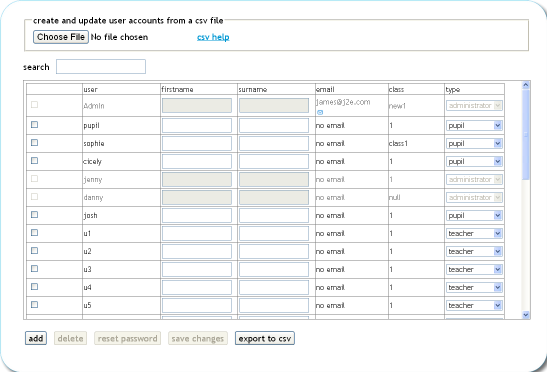Tick the u5 row checkbox
The width and height of the screenshot is (547, 372).
tap(34, 305)
